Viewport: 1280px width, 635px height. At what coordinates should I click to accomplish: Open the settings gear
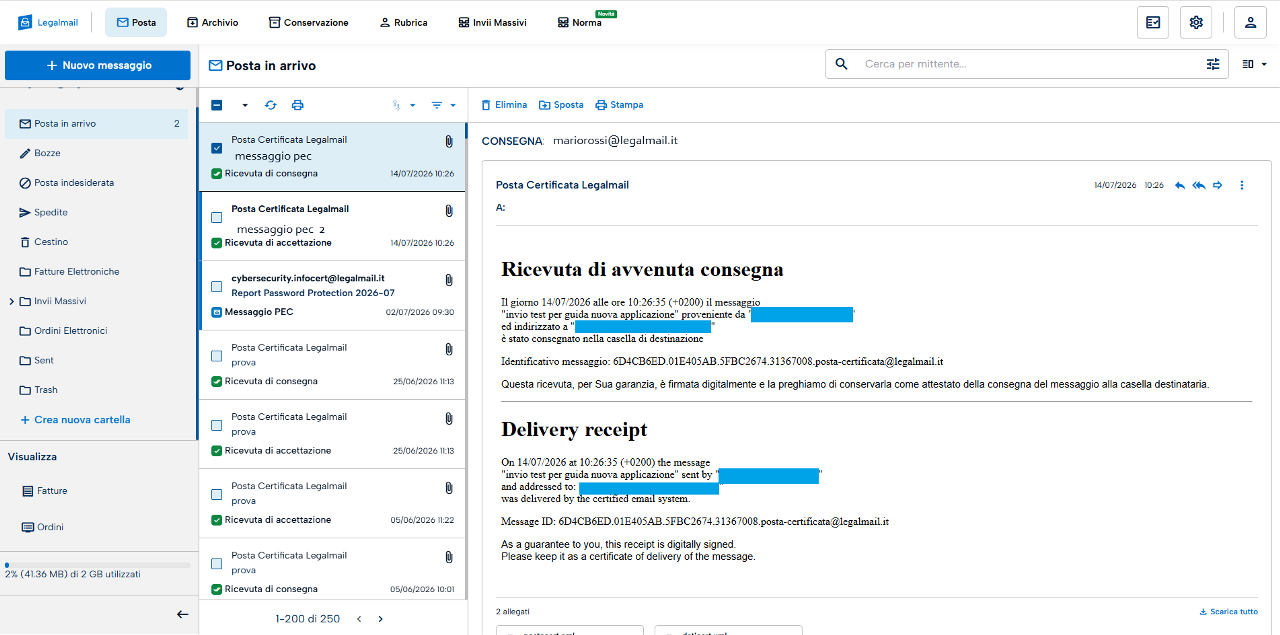point(1196,22)
